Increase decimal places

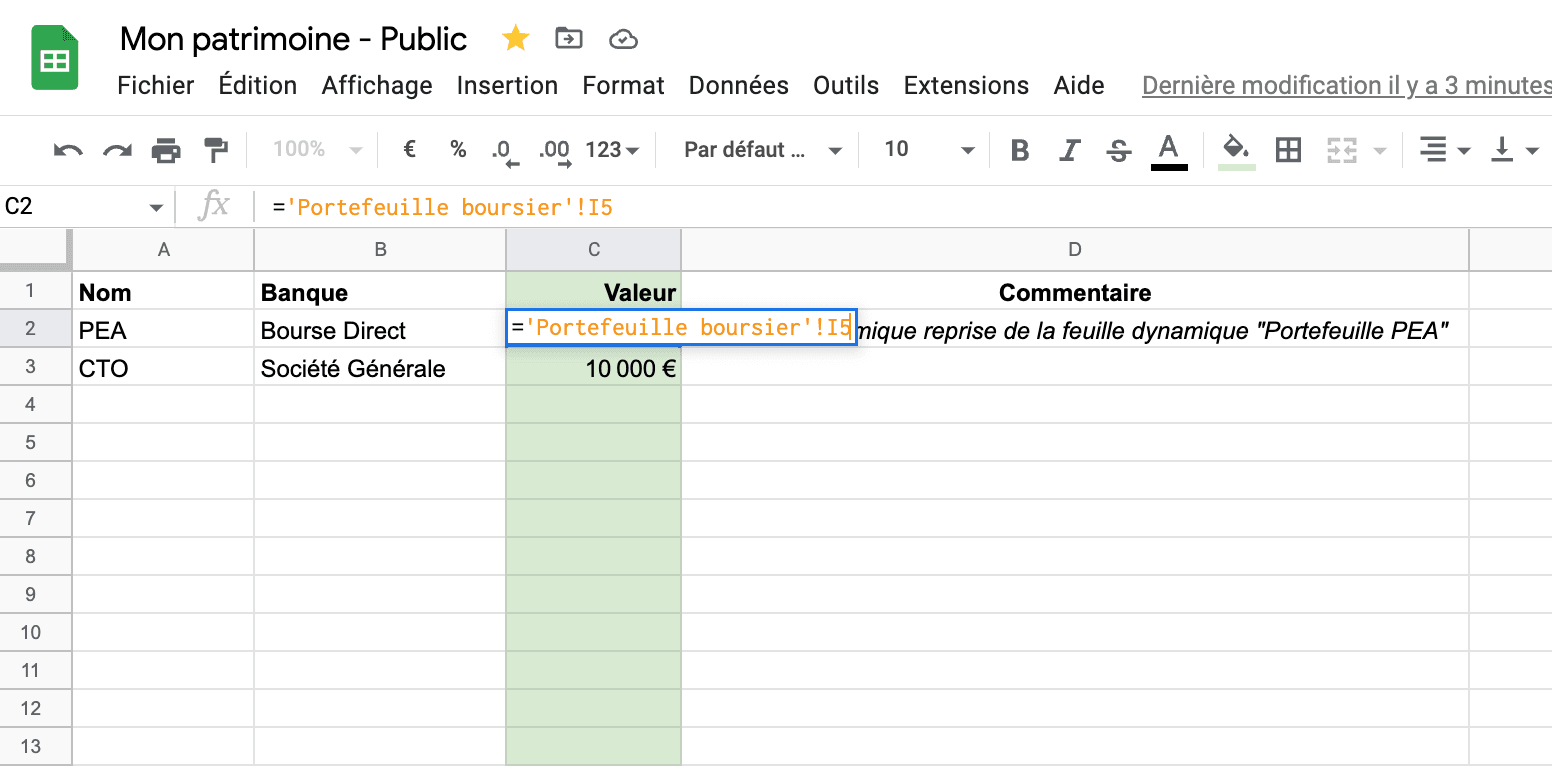(x=555, y=151)
